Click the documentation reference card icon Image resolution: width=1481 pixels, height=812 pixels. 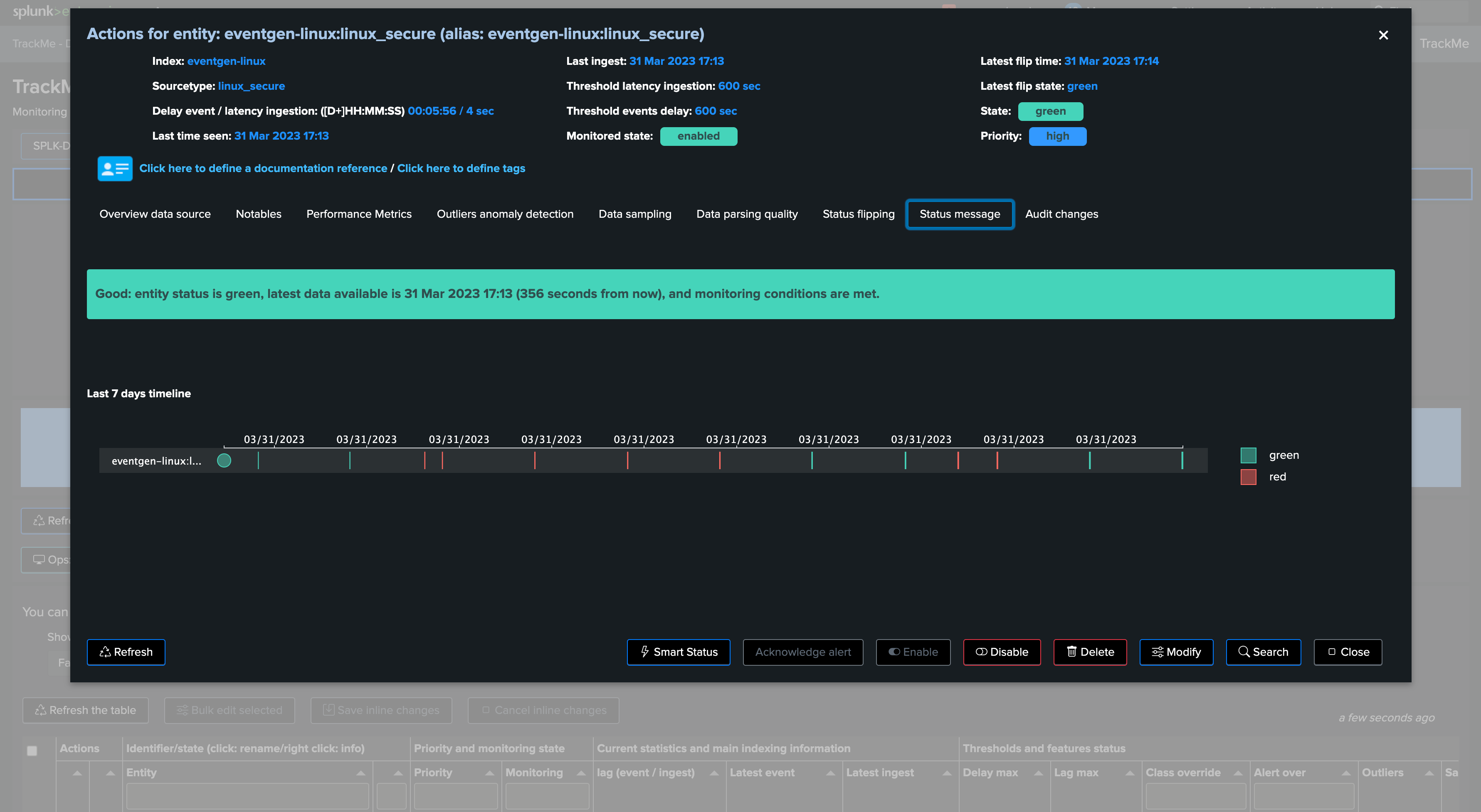pos(115,168)
